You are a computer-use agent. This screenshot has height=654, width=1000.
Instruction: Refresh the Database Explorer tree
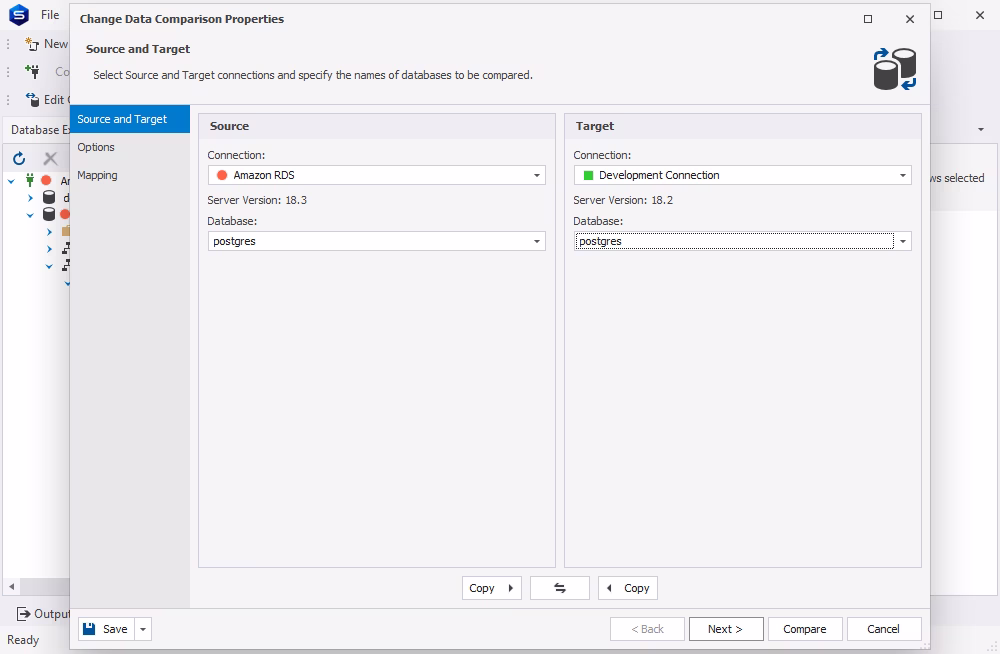point(19,158)
